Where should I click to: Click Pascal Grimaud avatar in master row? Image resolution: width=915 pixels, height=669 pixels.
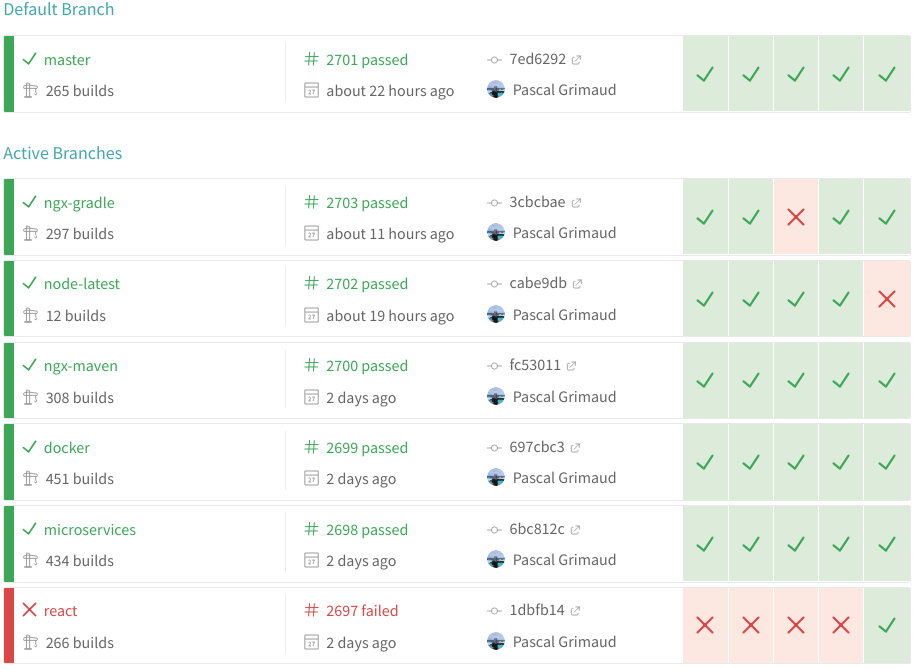(496, 90)
